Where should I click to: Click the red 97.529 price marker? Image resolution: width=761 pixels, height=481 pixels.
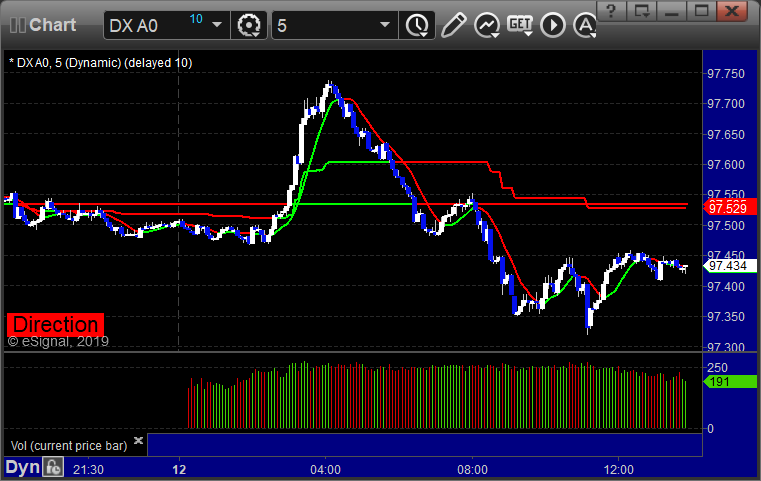[730, 208]
